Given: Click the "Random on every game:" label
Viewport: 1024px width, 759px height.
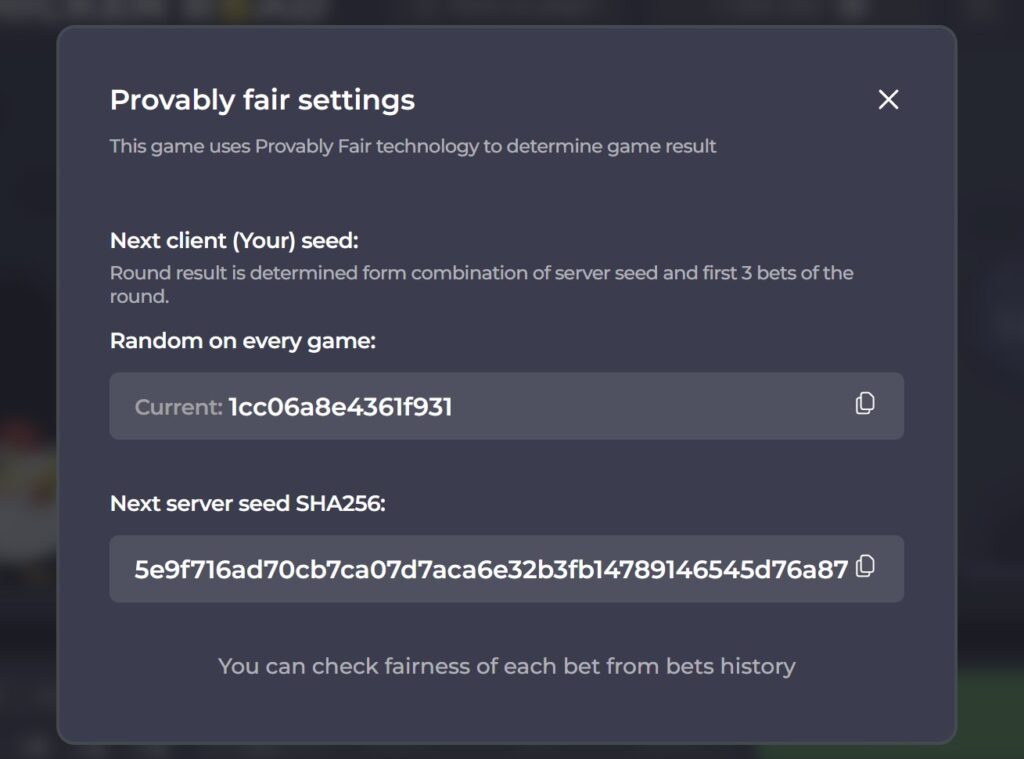Looking at the screenshot, I should click(x=243, y=341).
